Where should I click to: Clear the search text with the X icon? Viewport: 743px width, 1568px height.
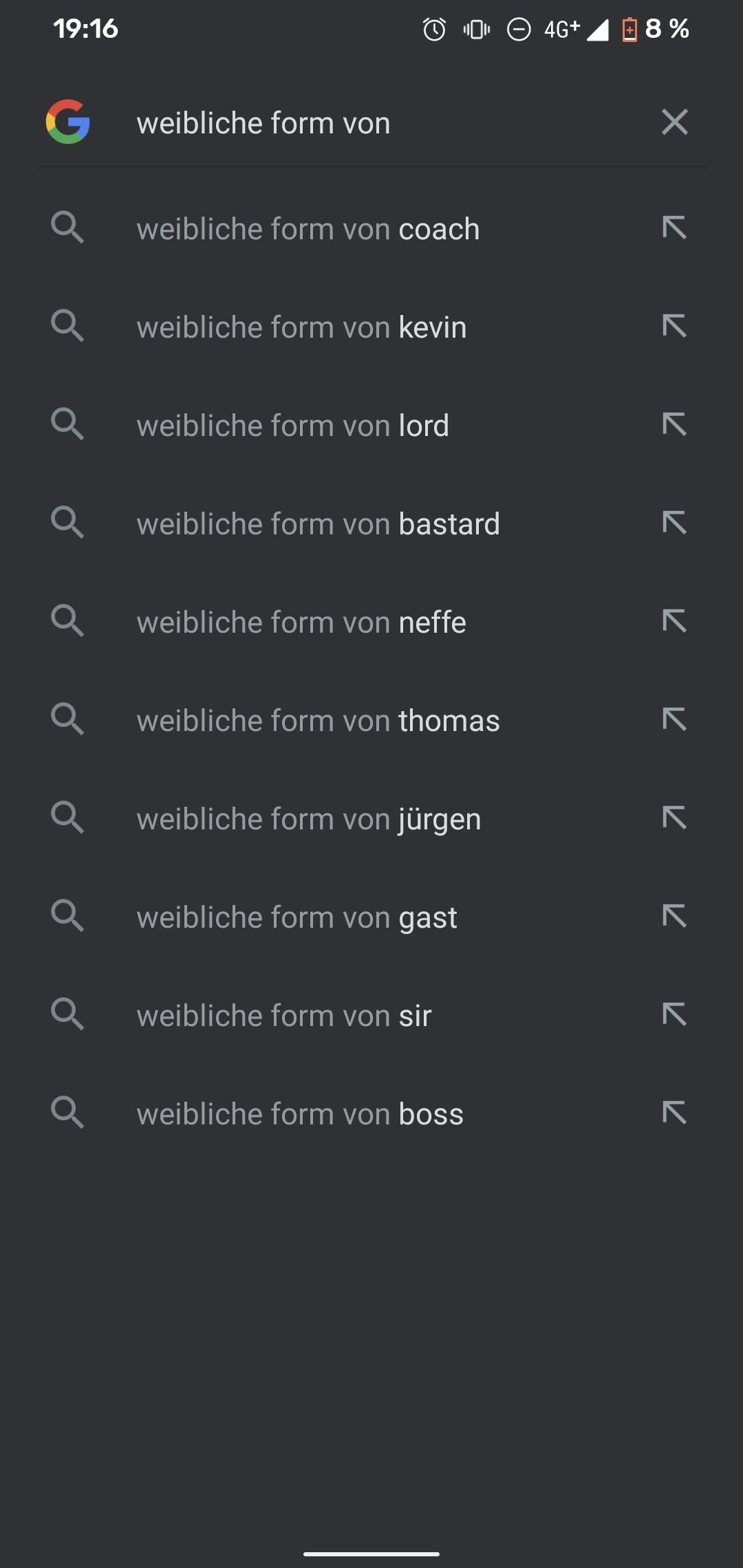675,122
